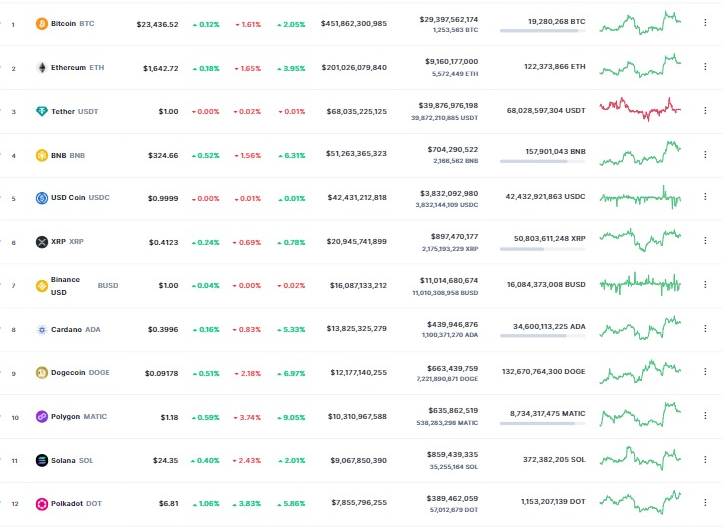Click Dogecoin's 6.97% seven-day change

click(291, 374)
